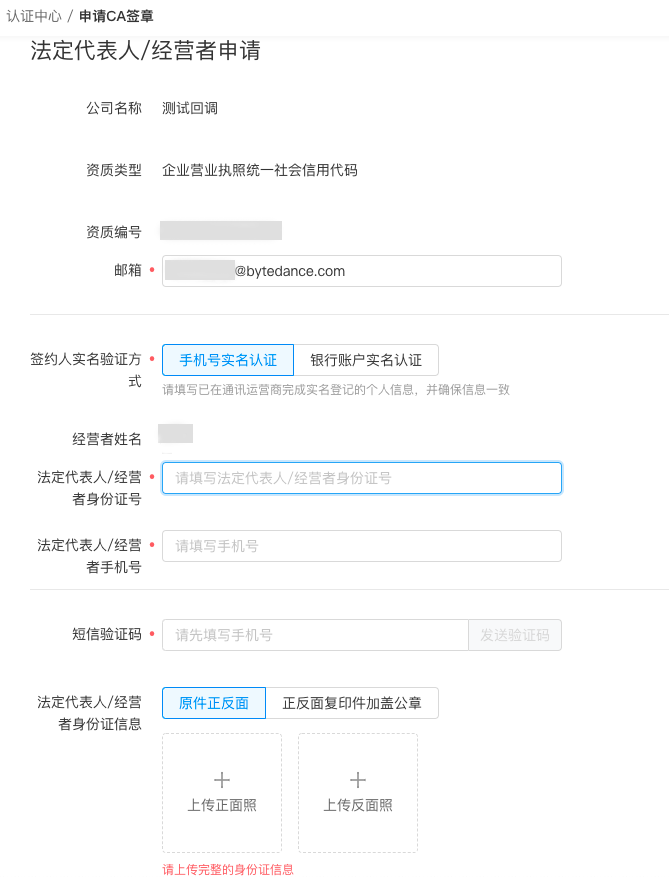Click the 邮箱 email input field
Viewport: 669px width, 877px height.
point(362,271)
